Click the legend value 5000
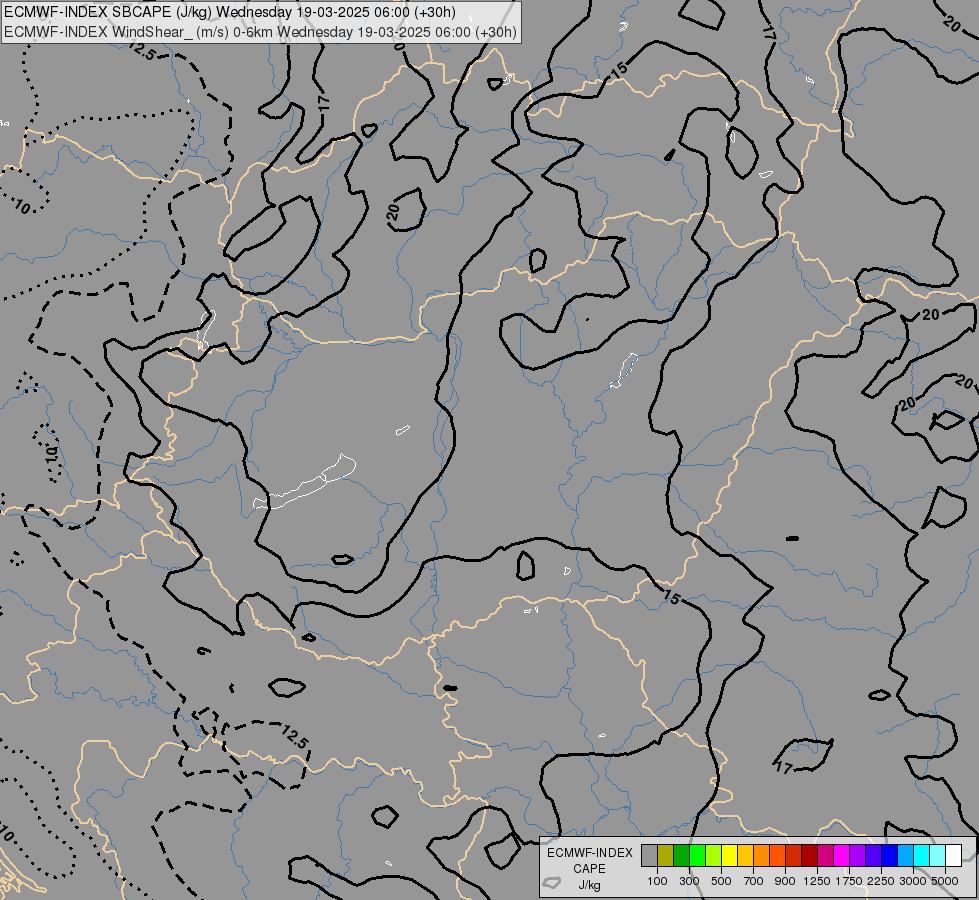 pos(945,881)
